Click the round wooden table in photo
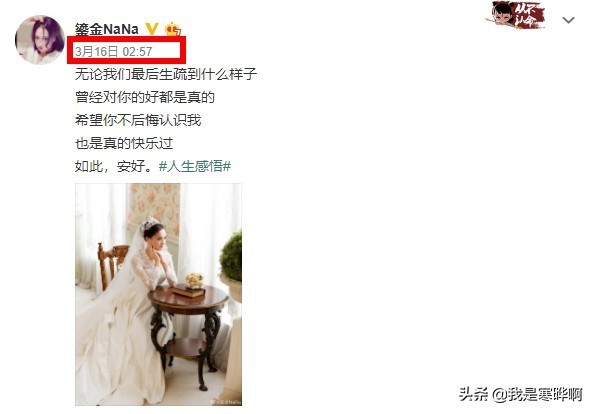The height and width of the screenshot is (414, 595). tap(187, 334)
